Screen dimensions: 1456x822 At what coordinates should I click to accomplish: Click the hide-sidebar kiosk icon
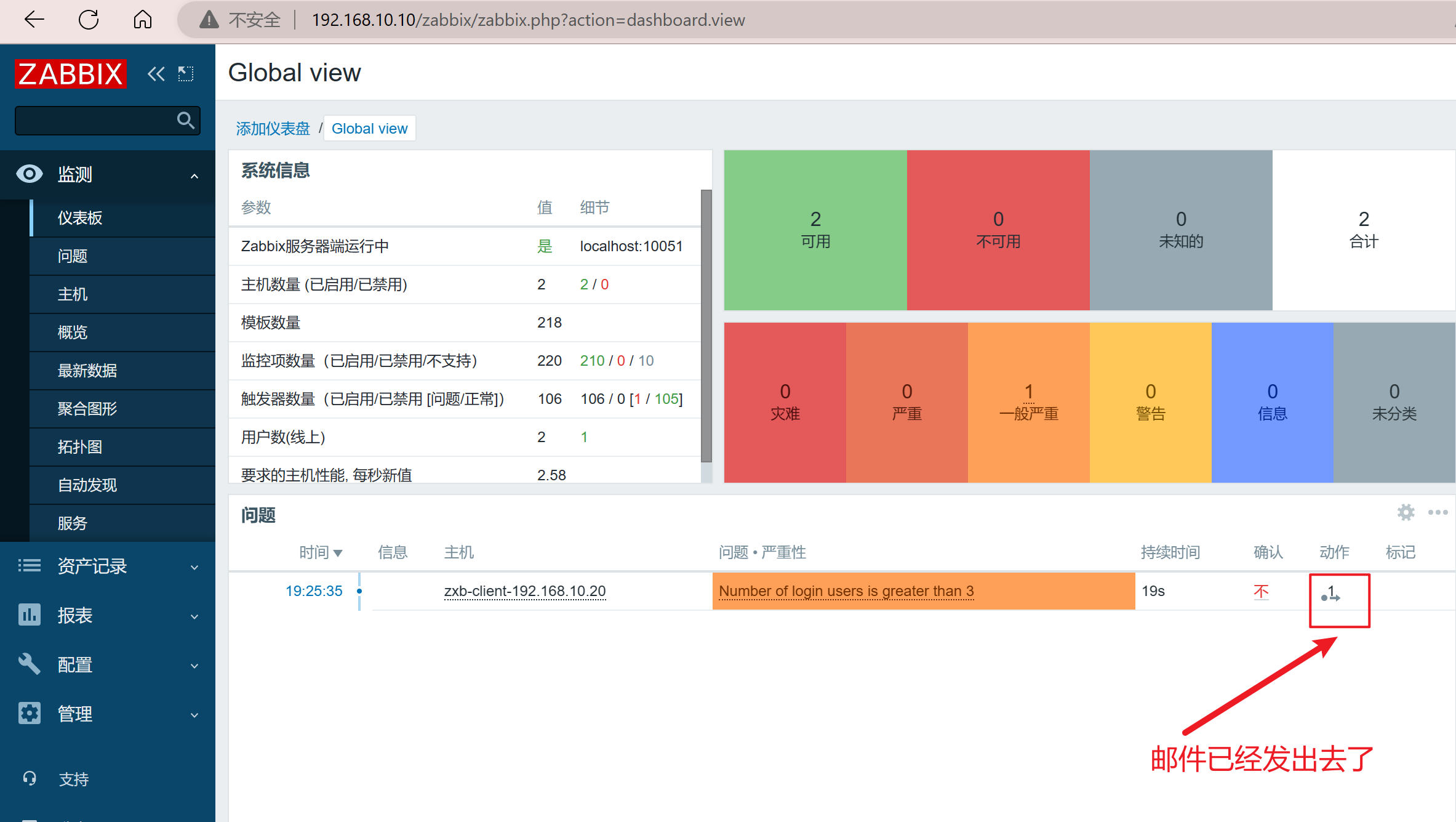[x=185, y=74]
